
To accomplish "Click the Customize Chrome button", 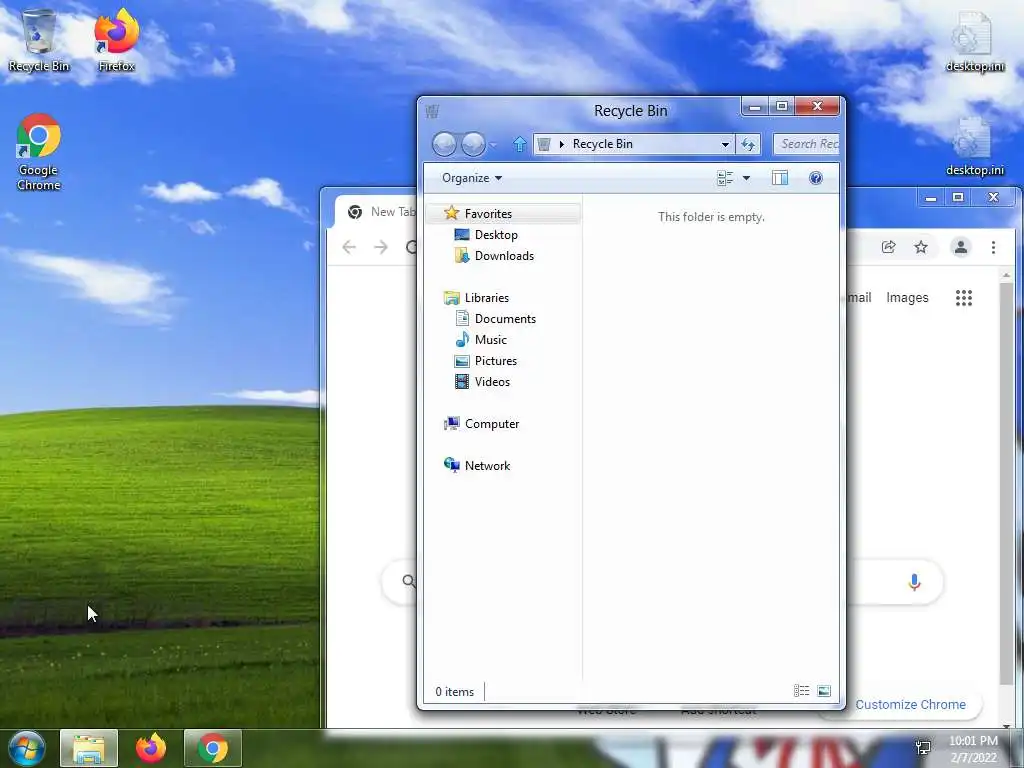I will coord(910,705).
